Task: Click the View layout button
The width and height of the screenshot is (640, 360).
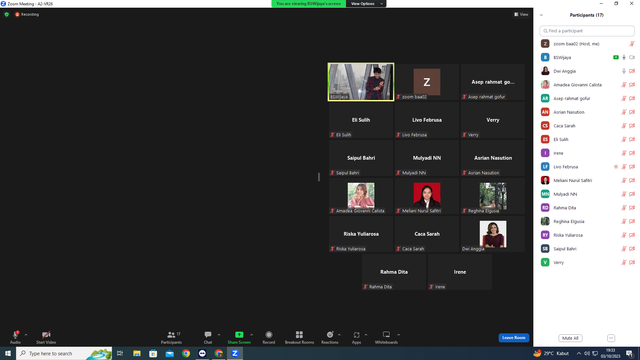Action: (x=521, y=14)
